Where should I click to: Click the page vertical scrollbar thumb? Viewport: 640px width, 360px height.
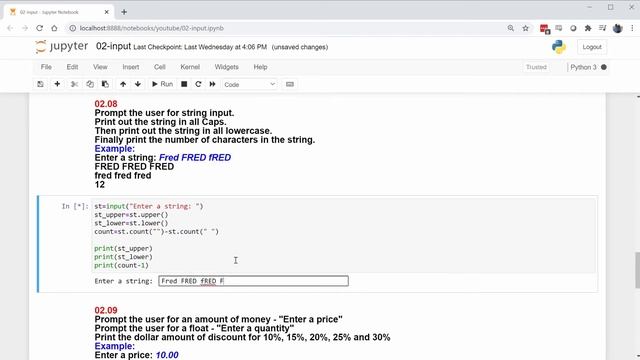tap(638, 270)
